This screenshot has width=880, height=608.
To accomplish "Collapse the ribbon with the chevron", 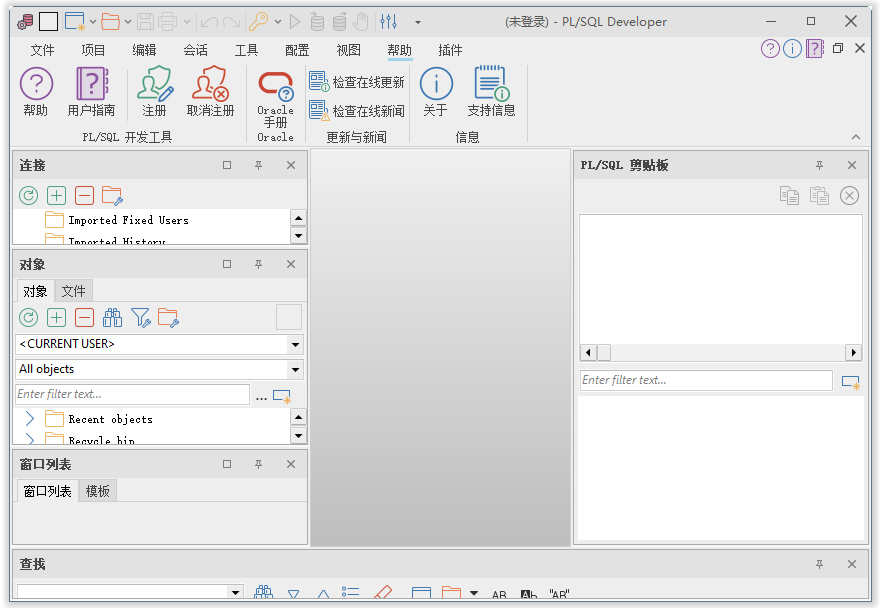I will coord(856,136).
